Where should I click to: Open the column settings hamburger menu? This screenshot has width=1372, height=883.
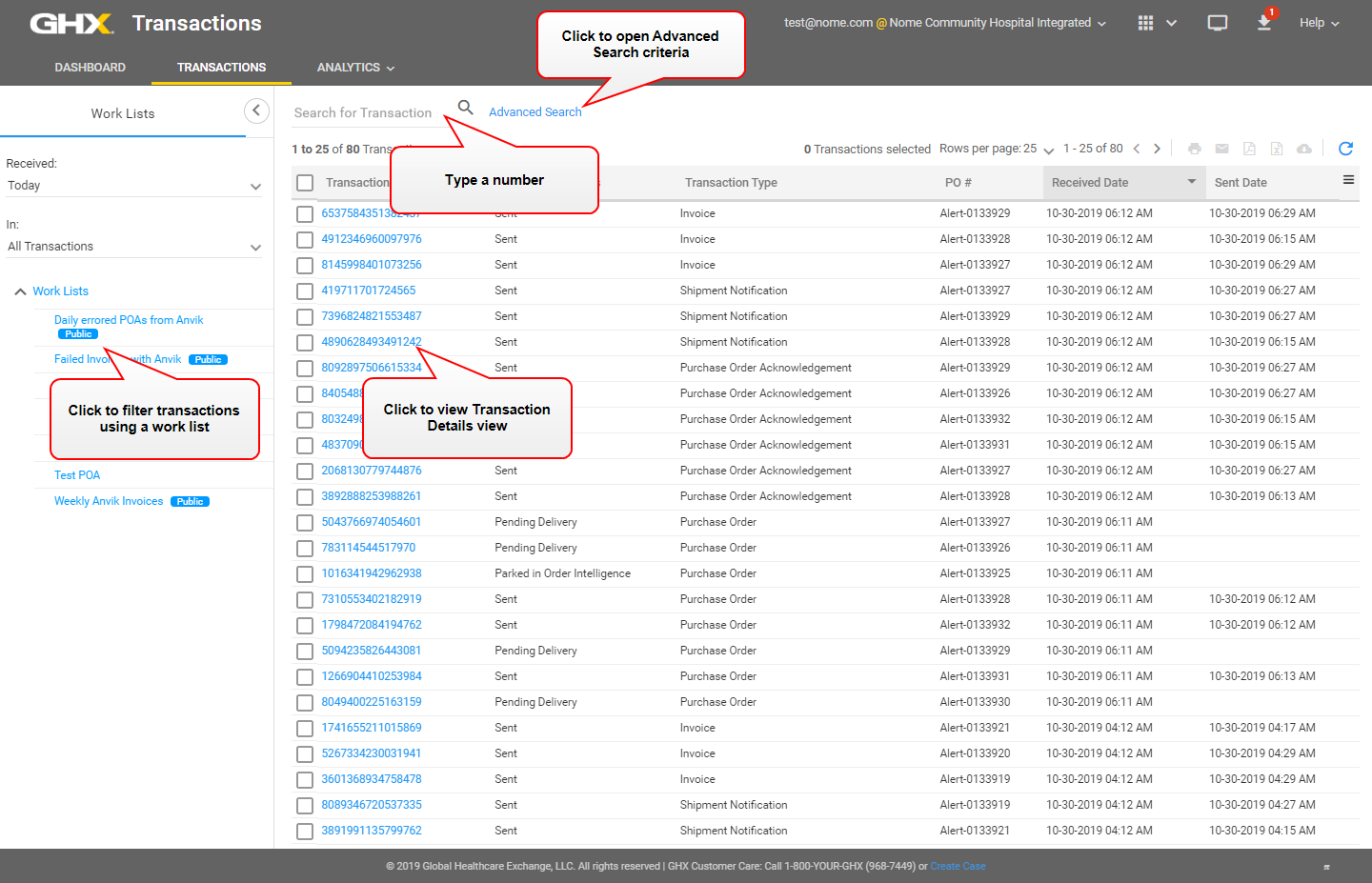pyautogui.click(x=1348, y=180)
